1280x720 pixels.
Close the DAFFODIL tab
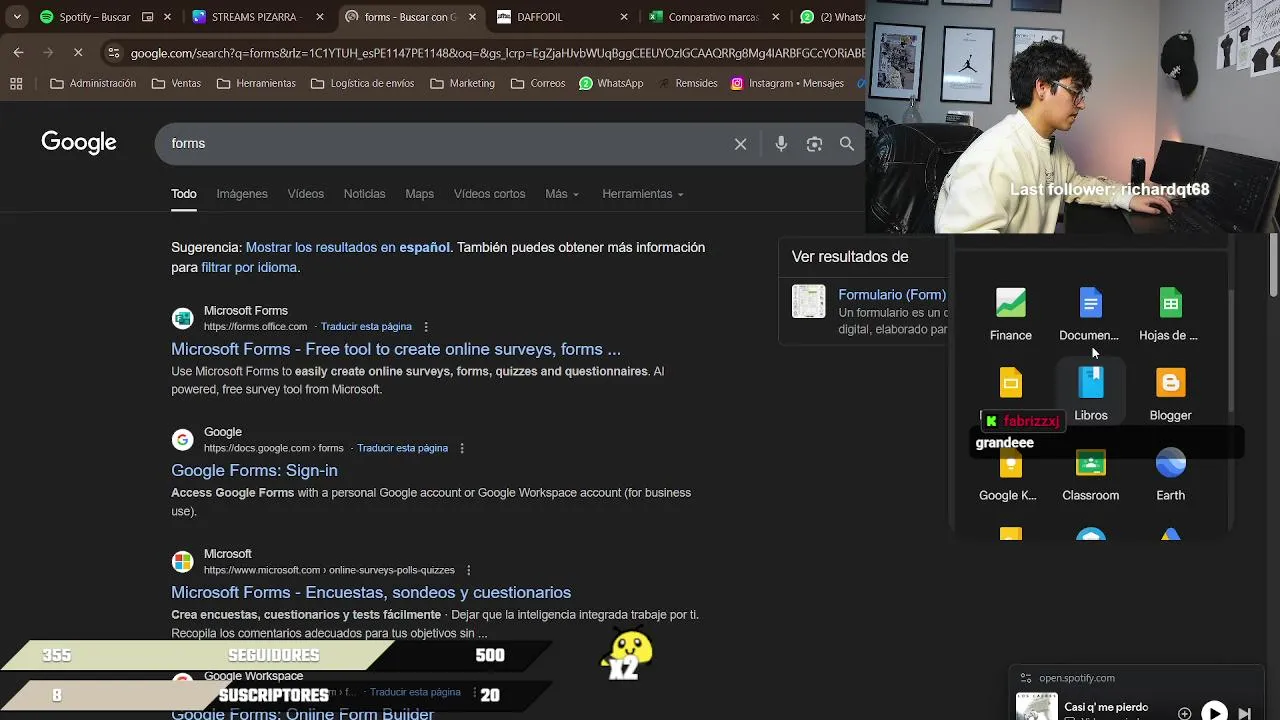click(x=624, y=17)
